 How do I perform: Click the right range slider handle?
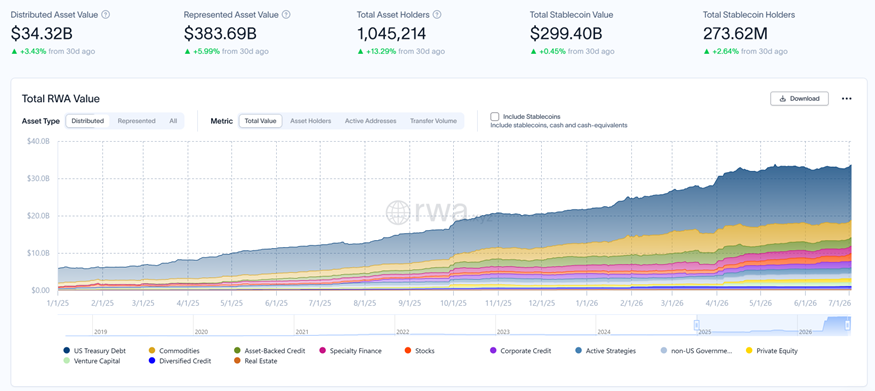848,325
